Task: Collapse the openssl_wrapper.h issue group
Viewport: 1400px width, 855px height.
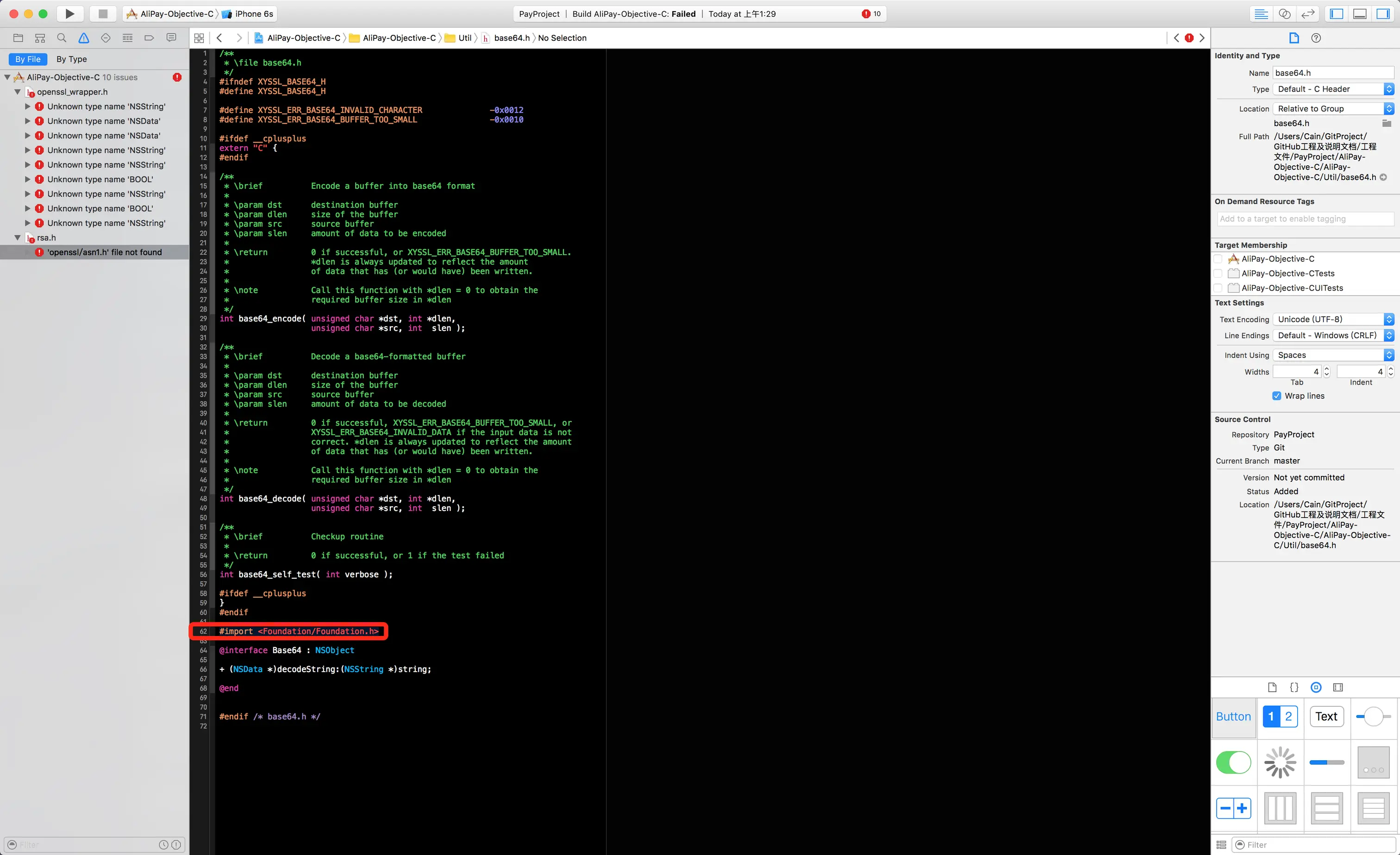Action: pos(18,92)
